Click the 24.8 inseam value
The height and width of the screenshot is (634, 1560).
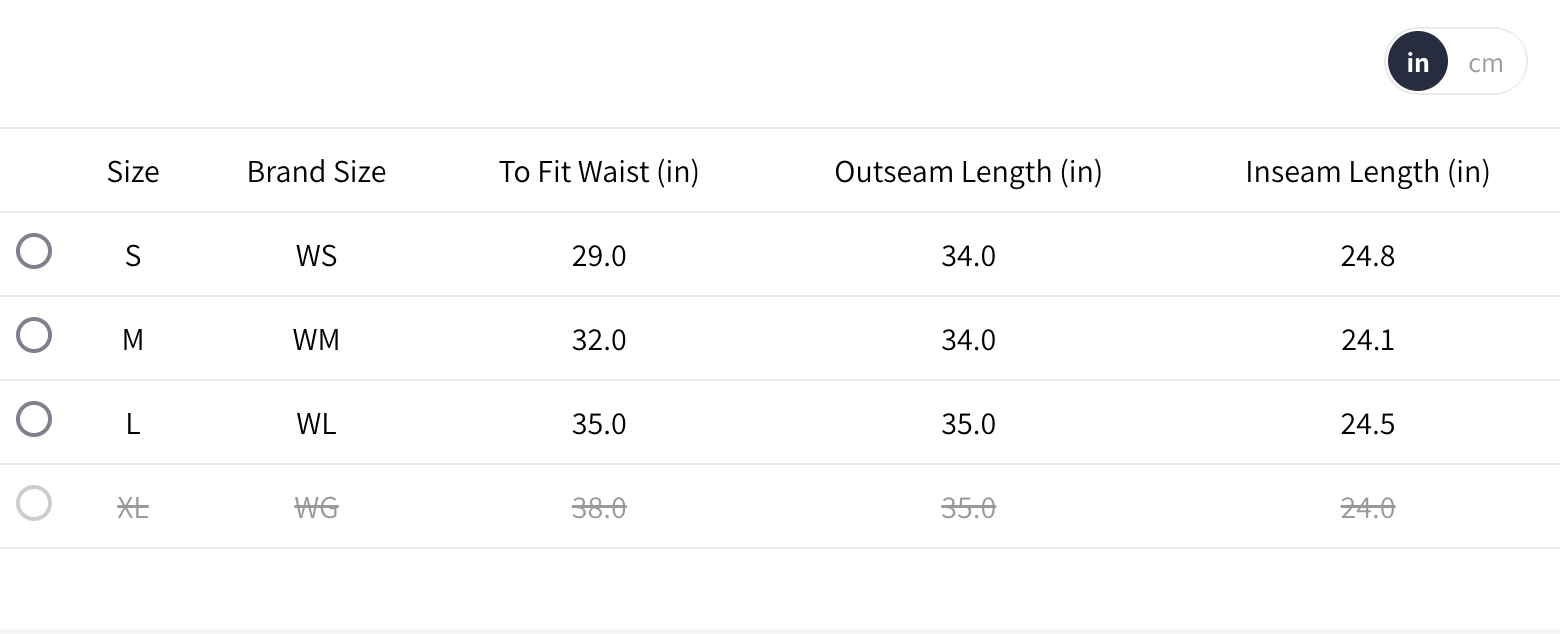point(1367,256)
